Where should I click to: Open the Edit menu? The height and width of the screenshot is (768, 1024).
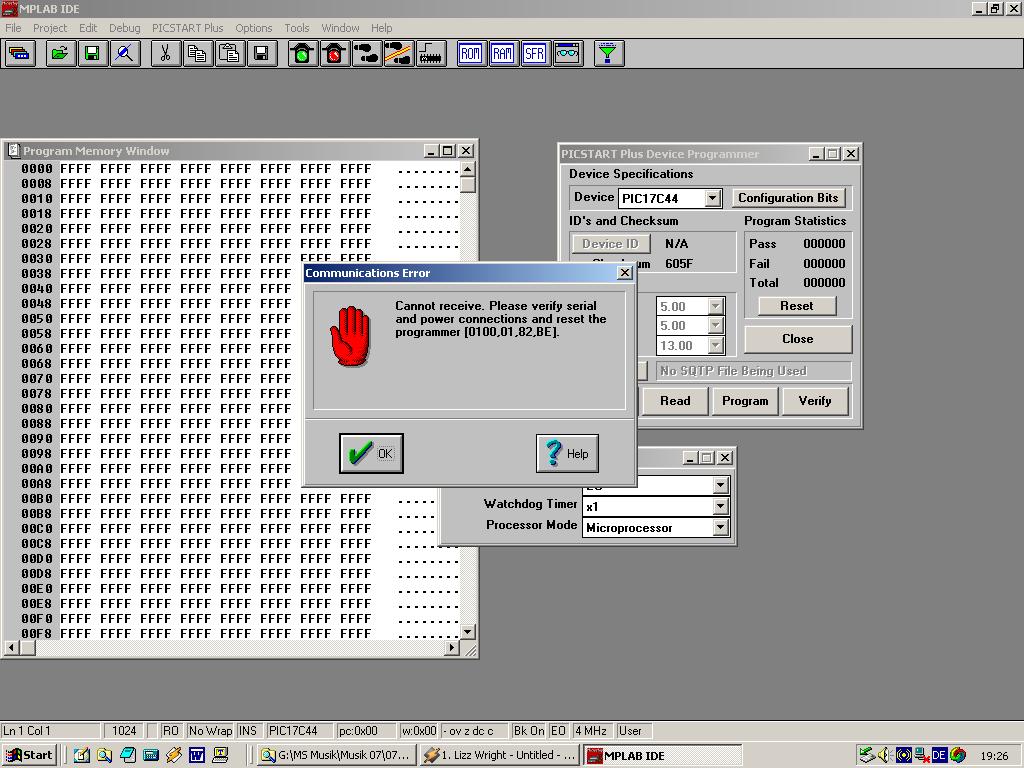[x=88, y=28]
